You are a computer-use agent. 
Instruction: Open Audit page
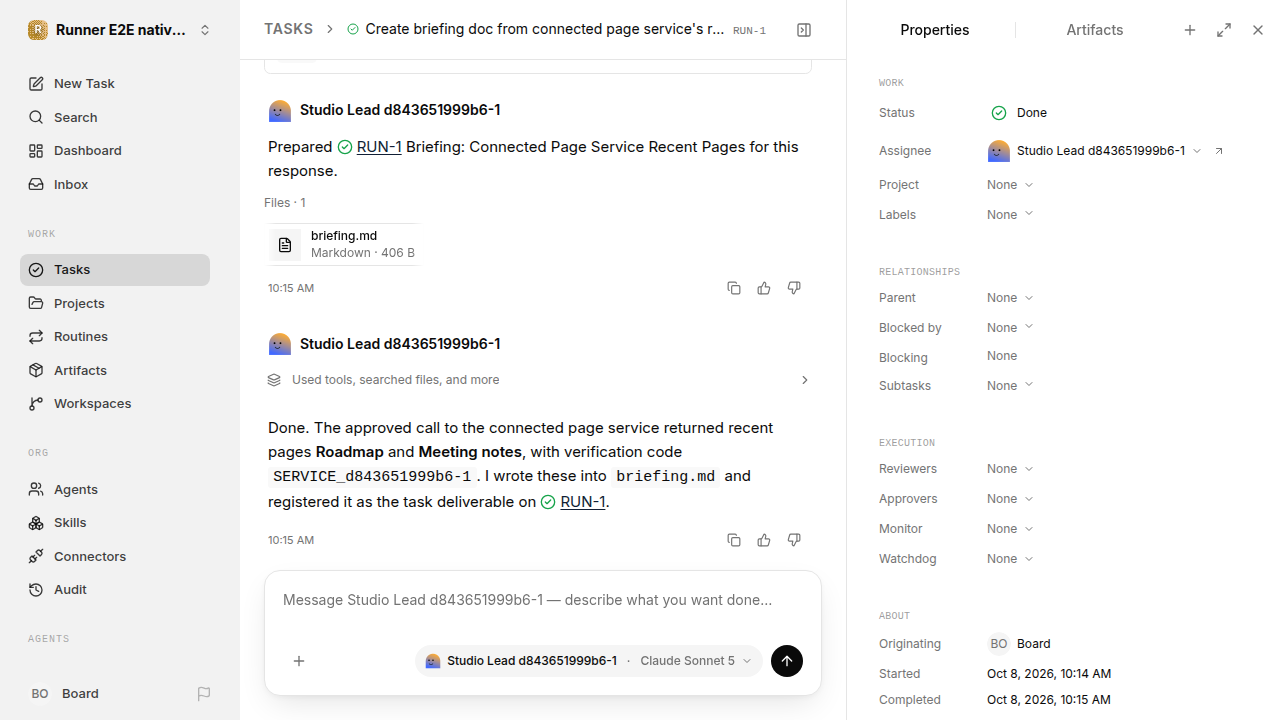pos(115,589)
